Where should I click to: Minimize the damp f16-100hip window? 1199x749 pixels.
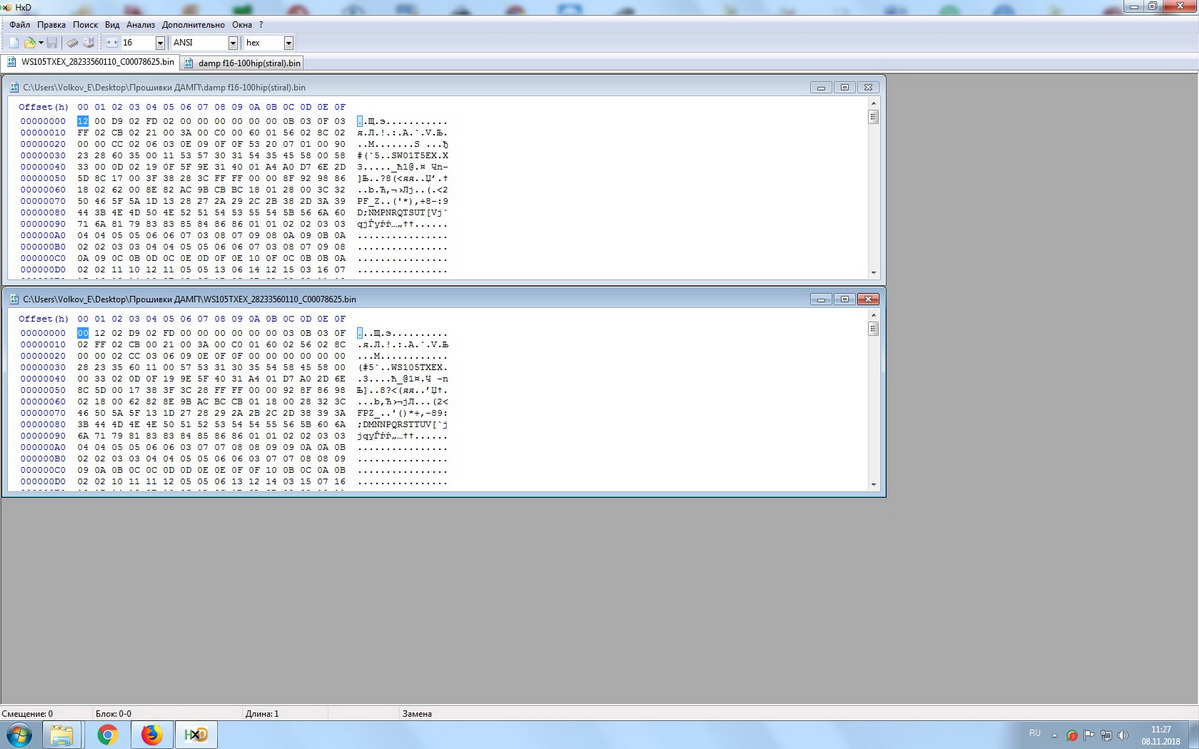pyautogui.click(x=820, y=87)
